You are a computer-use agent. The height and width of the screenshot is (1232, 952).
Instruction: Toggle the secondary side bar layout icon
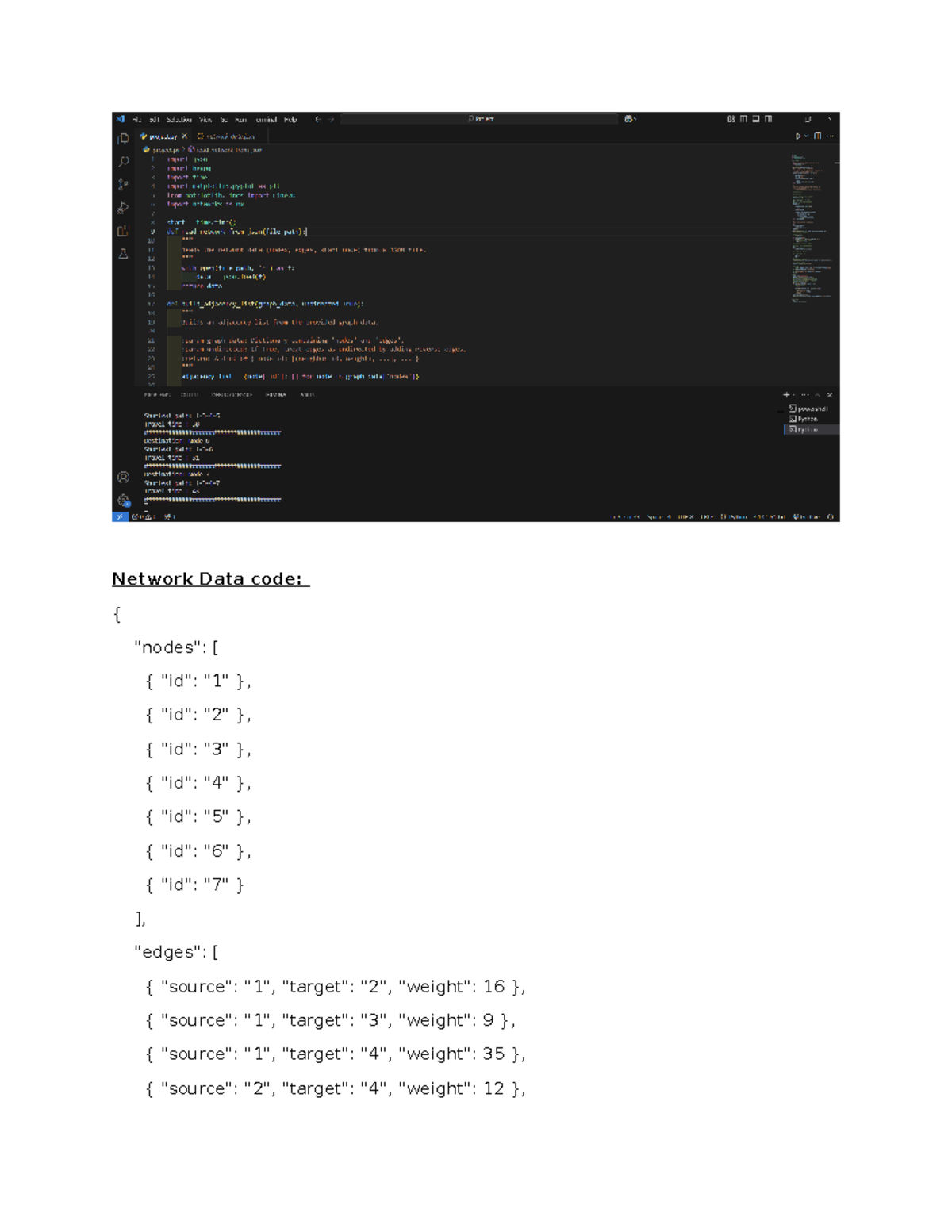(x=768, y=119)
